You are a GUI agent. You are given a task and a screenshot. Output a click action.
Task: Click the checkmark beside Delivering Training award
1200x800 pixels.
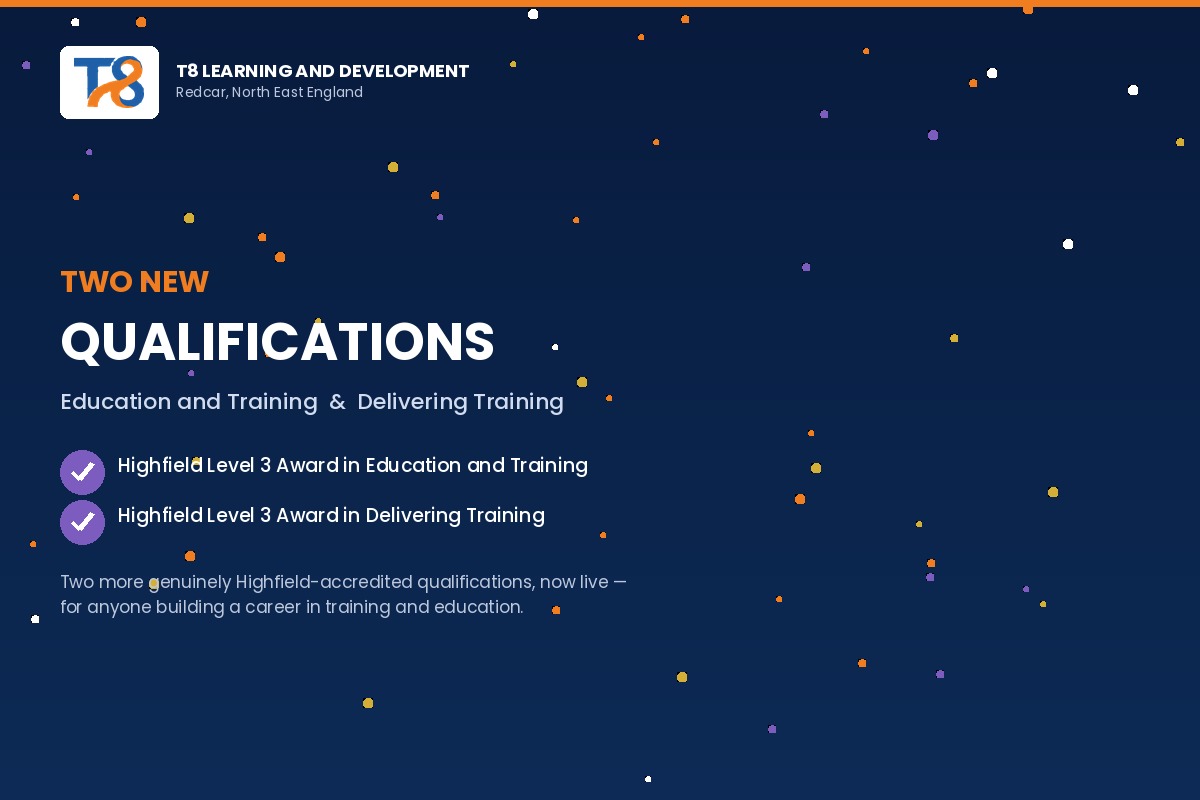click(82, 522)
